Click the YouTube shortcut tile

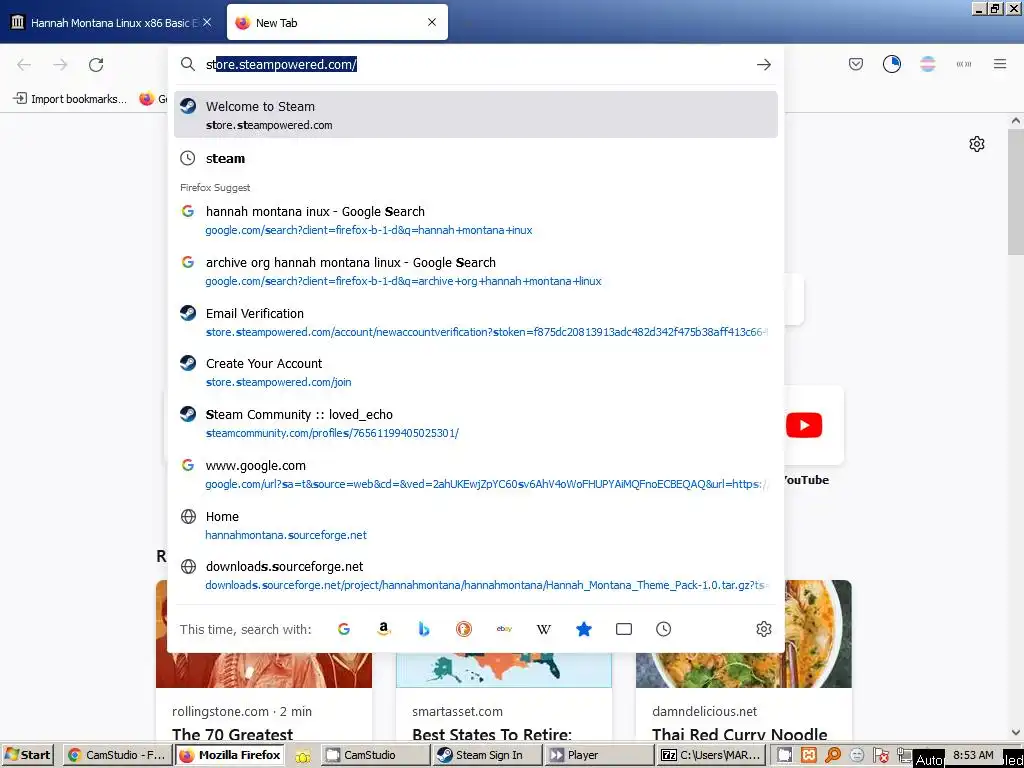(x=804, y=425)
